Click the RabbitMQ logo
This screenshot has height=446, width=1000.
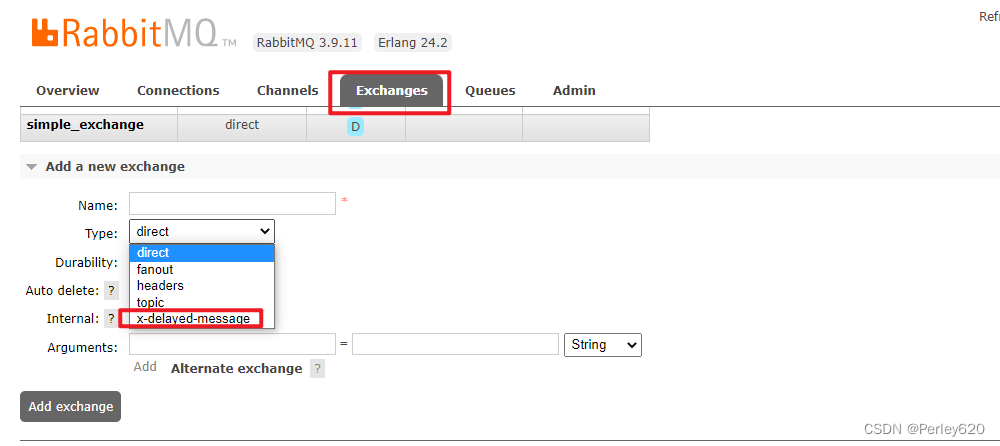[133, 33]
